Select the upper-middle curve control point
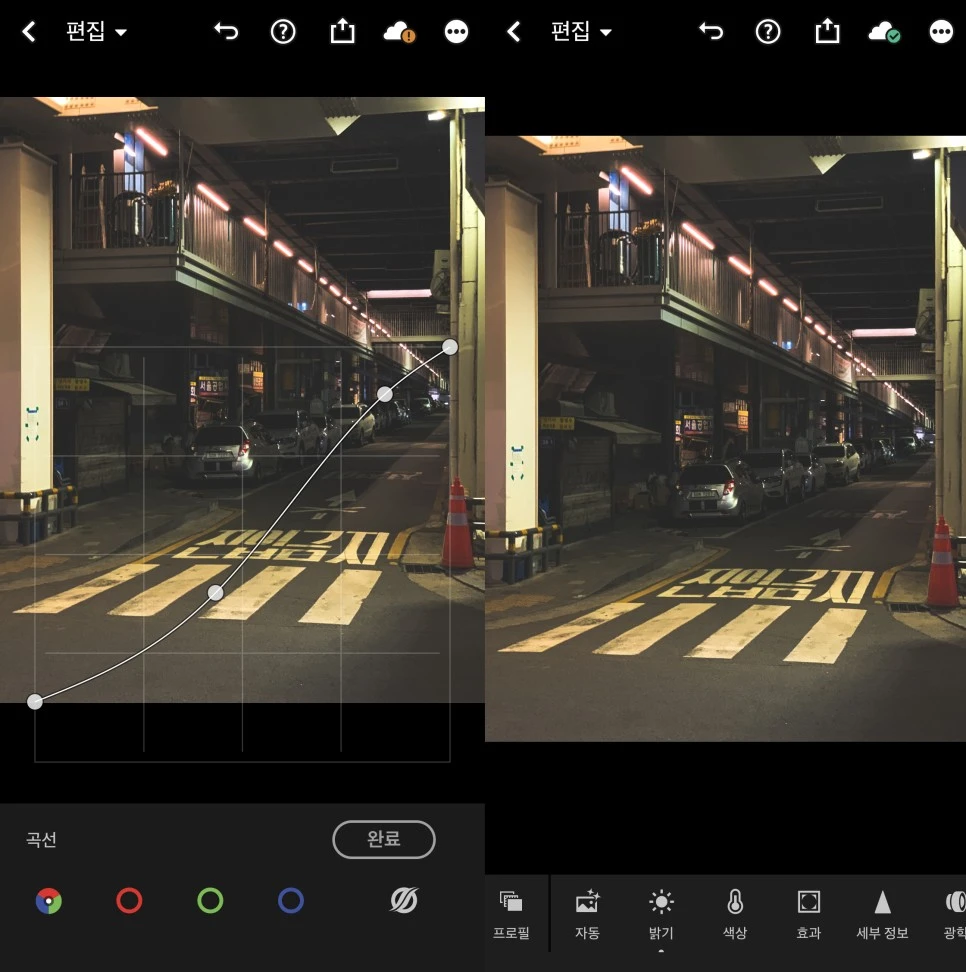This screenshot has width=966, height=972. click(x=385, y=394)
